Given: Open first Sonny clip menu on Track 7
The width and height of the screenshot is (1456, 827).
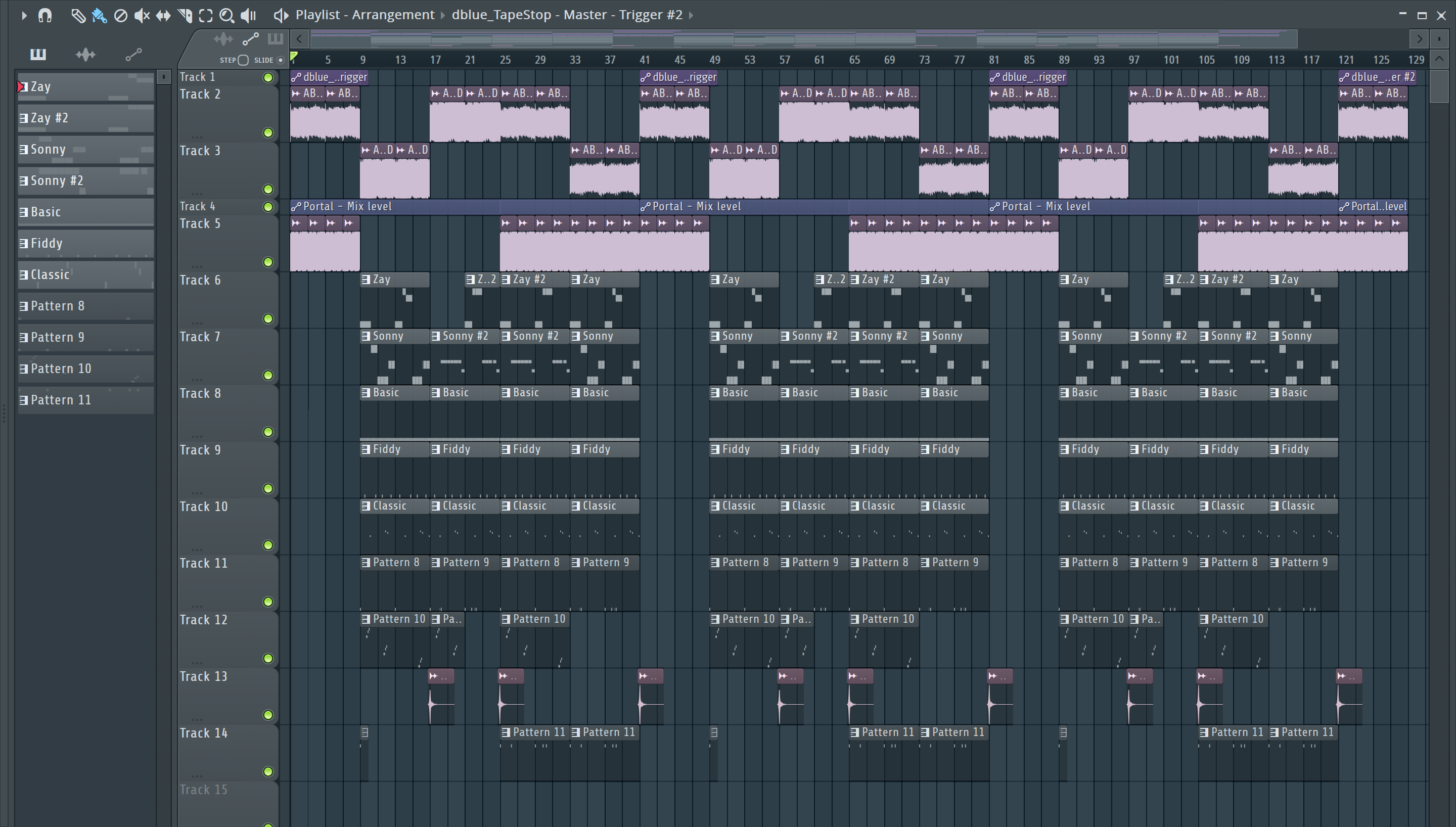Looking at the screenshot, I should (366, 336).
